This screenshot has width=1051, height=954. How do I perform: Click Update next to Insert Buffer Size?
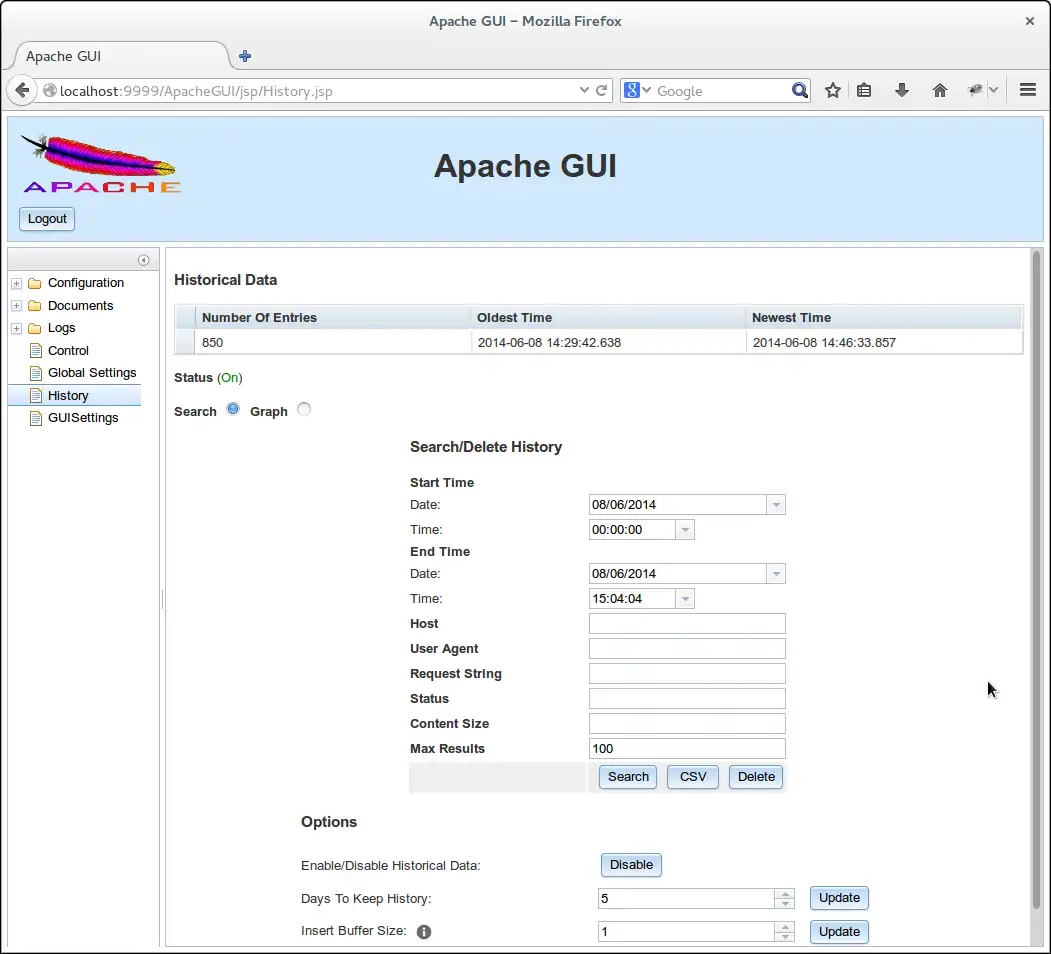[x=839, y=932]
